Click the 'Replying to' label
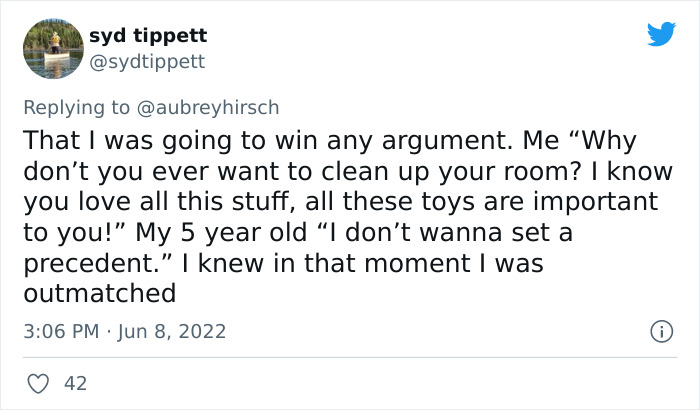This screenshot has width=700, height=410. [88, 105]
